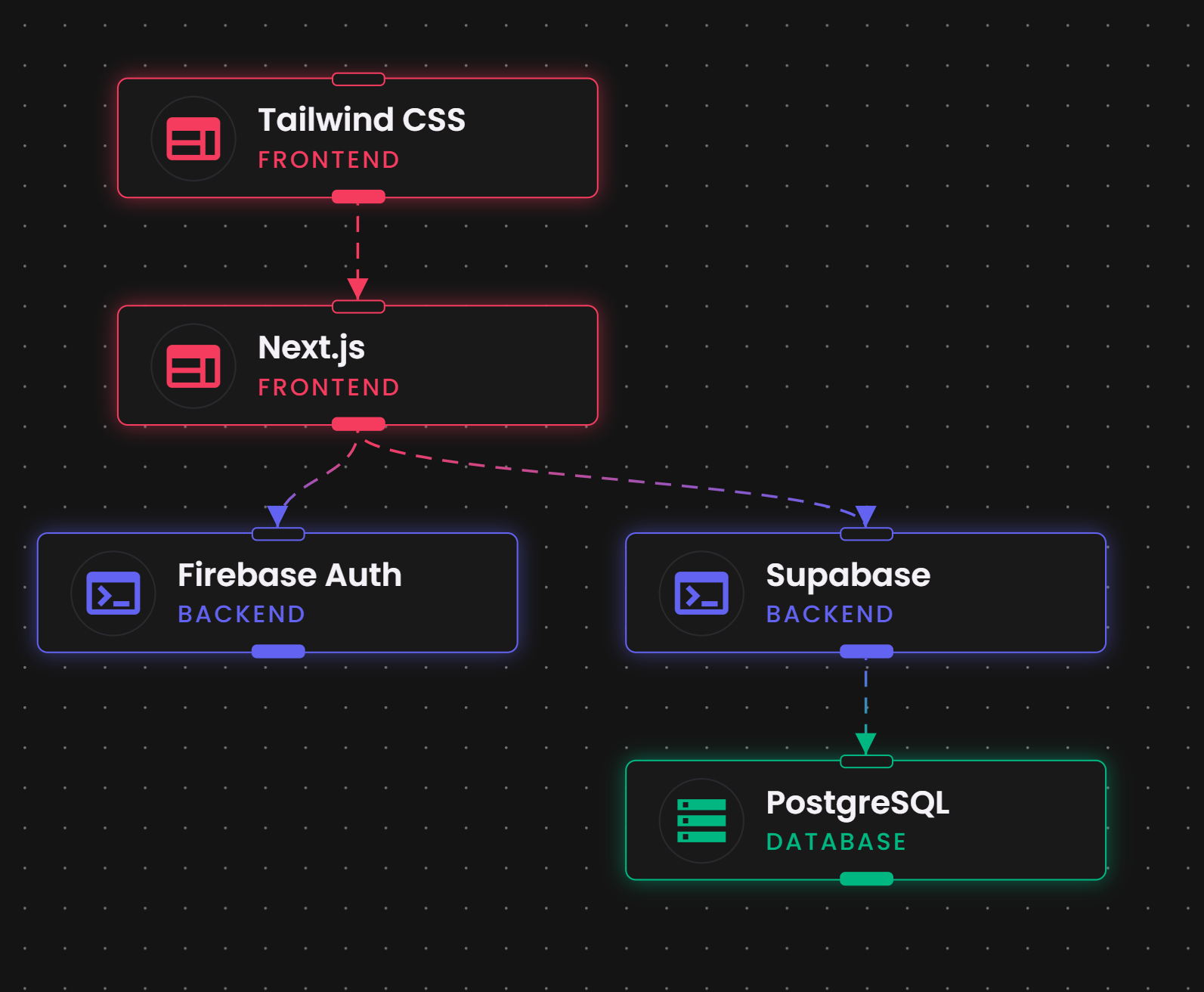Click BACKEND label under Supabase
The height and width of the screenshot is (992, 1204).
(830, 614)
